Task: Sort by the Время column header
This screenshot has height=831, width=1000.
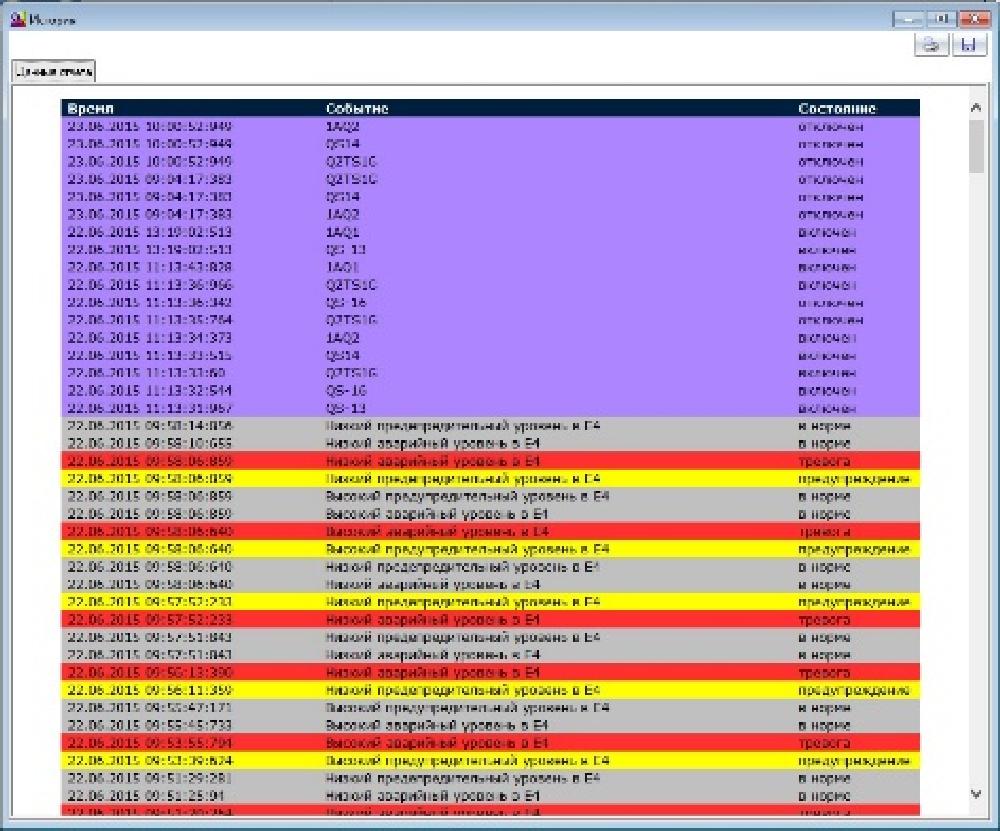Action: click(x=91, y=108)
